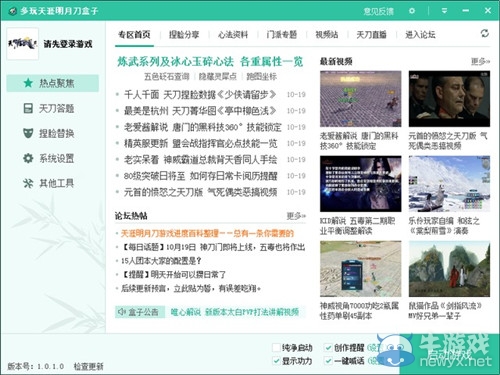Viewport: 500px width, 375px height.
Task: Click the star icon beside 热点聚焦
Action: [x=28, y=83]
